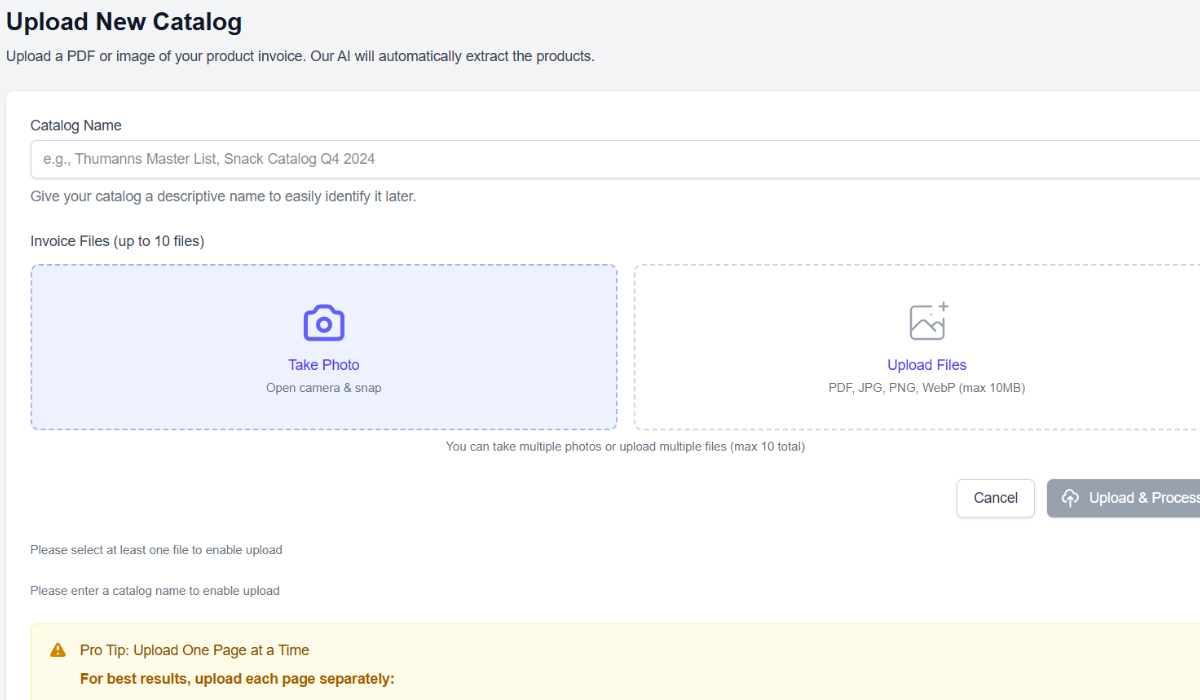Click the cloud upload icon on Upload & Process

(x=1072, y=497)
